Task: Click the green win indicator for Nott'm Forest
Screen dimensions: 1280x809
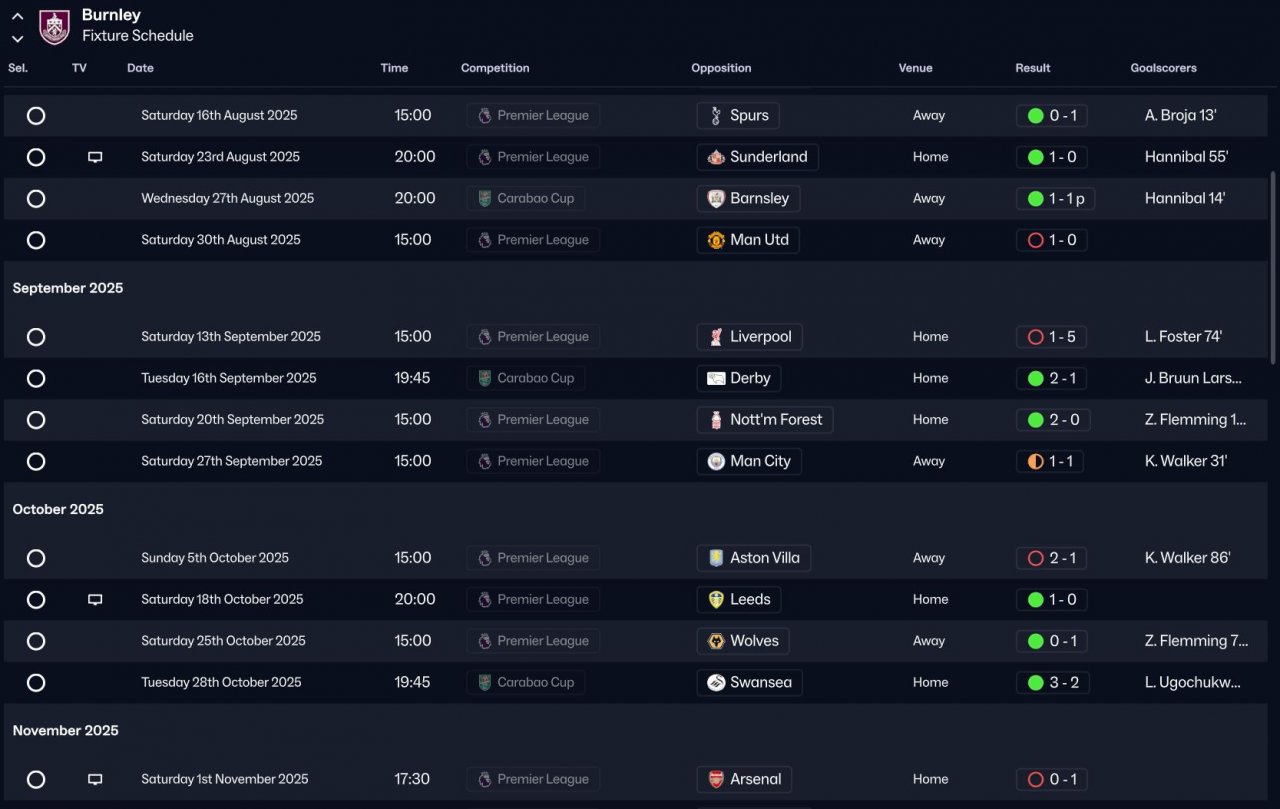Action: (1035, 420)
